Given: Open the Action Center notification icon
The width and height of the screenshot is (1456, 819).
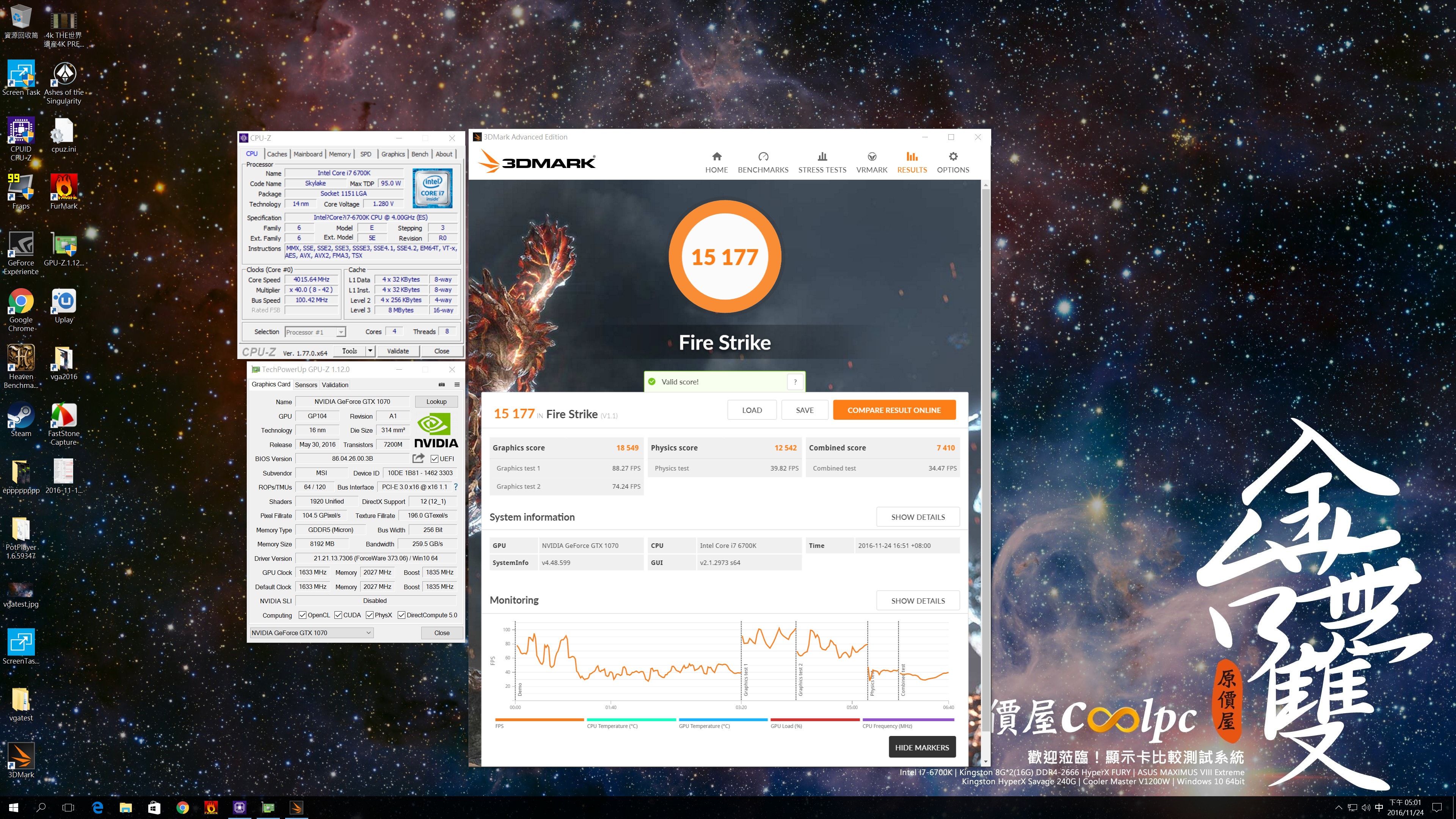Looking at the screenshot, I should pos(1437,808).
